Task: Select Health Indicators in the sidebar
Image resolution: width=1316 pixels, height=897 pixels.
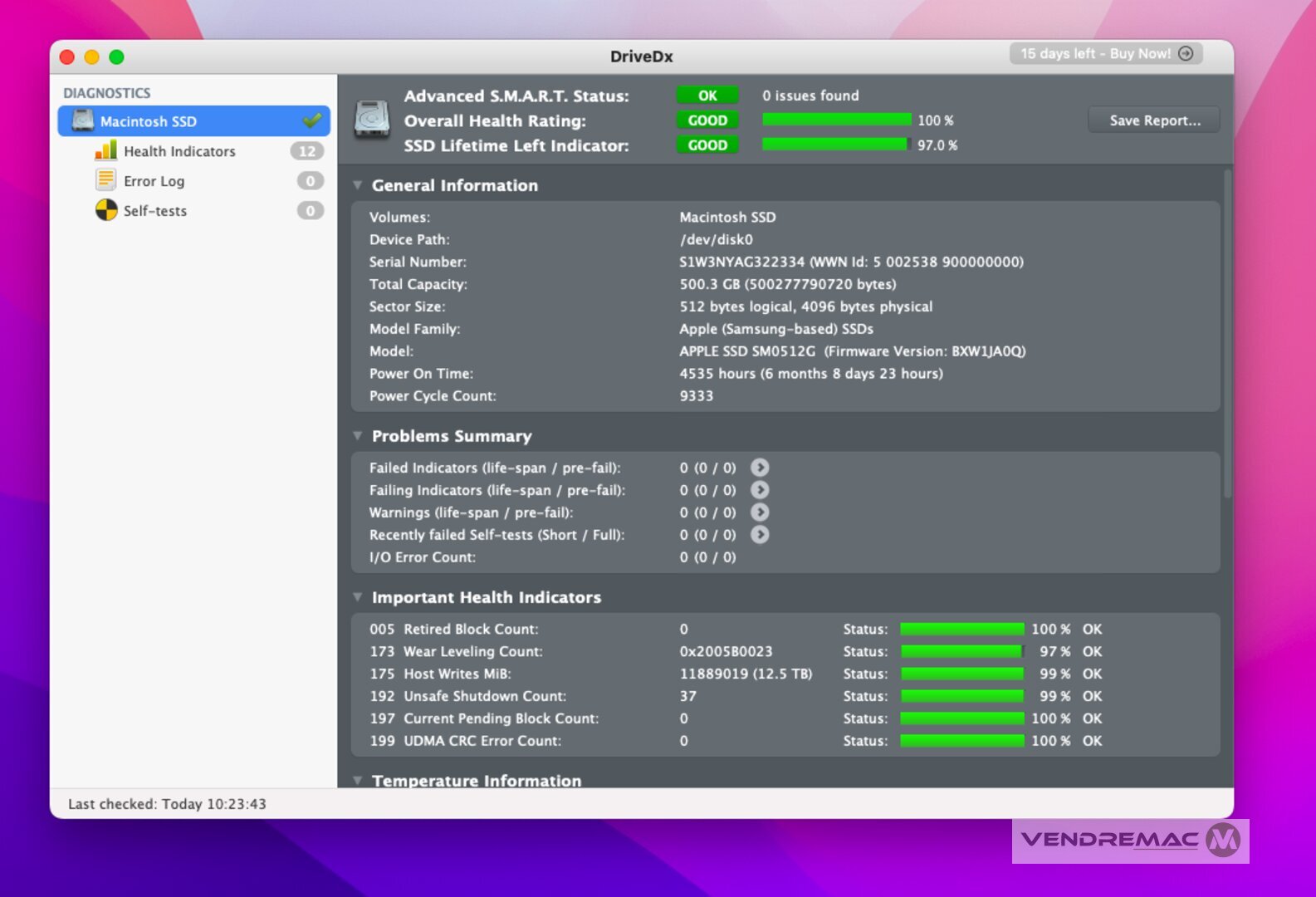Action: pyautogui.click(x=179, y=151)
